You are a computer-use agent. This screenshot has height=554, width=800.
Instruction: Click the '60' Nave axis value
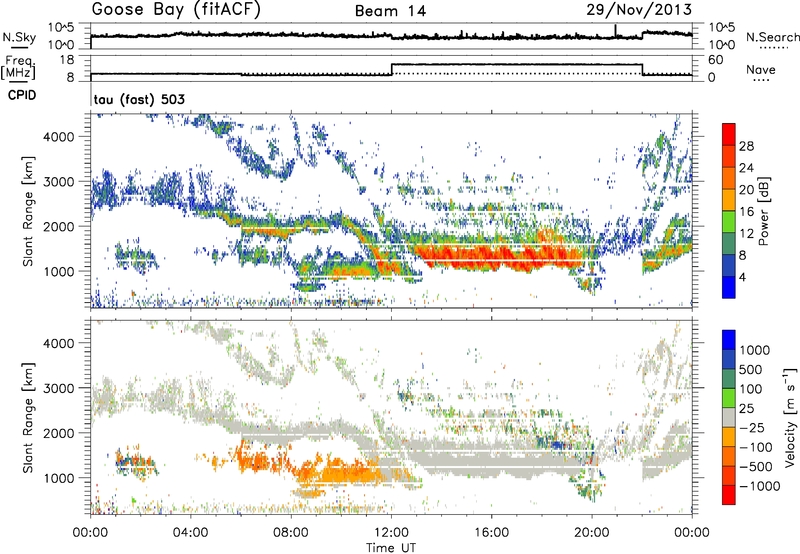click(x=716, y=60)
